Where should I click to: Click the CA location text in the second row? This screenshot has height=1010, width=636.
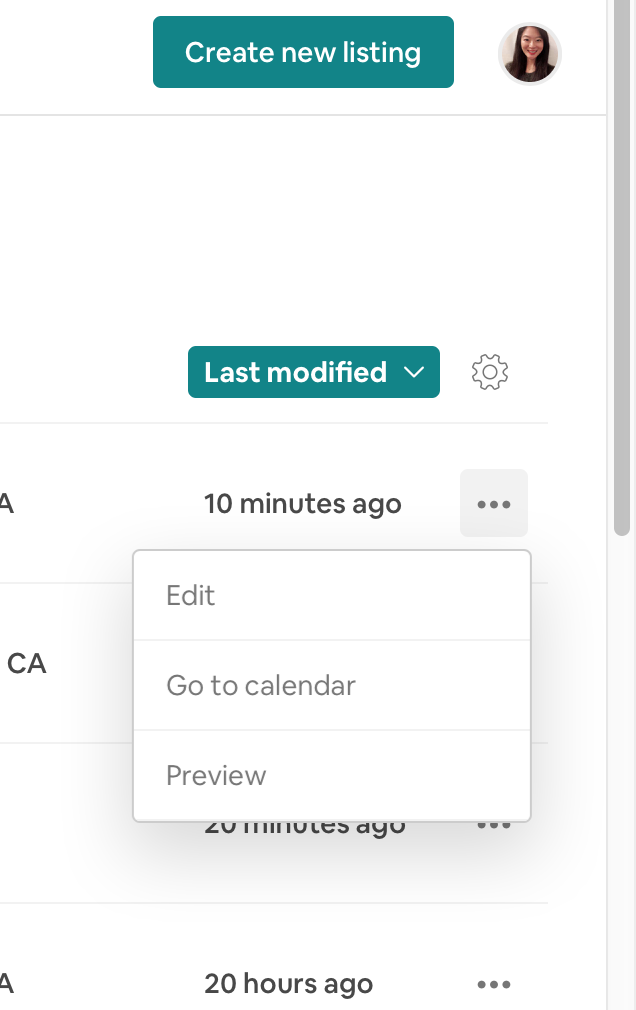[27, 664]
